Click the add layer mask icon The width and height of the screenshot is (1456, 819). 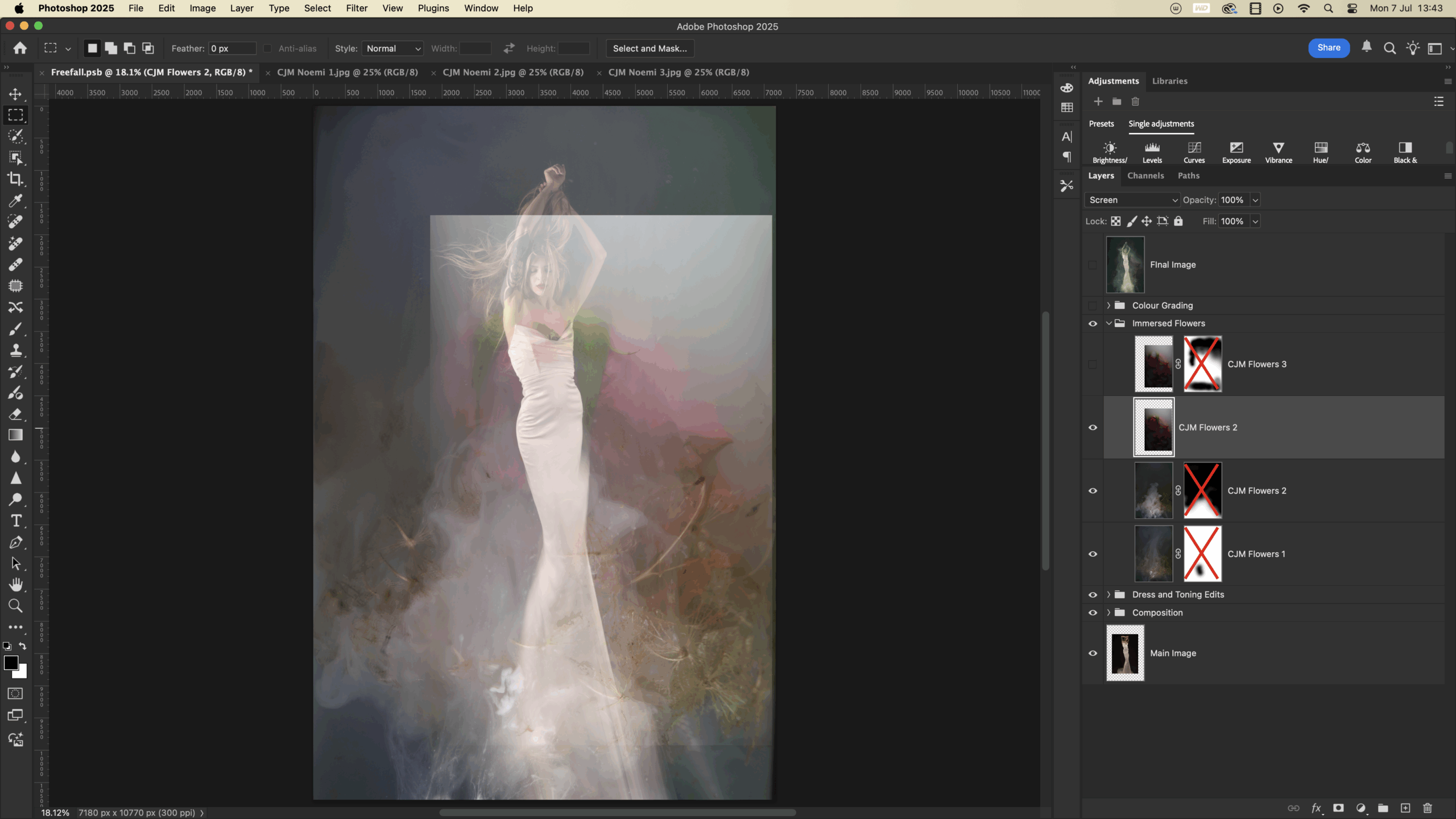tap(1338, 808)
